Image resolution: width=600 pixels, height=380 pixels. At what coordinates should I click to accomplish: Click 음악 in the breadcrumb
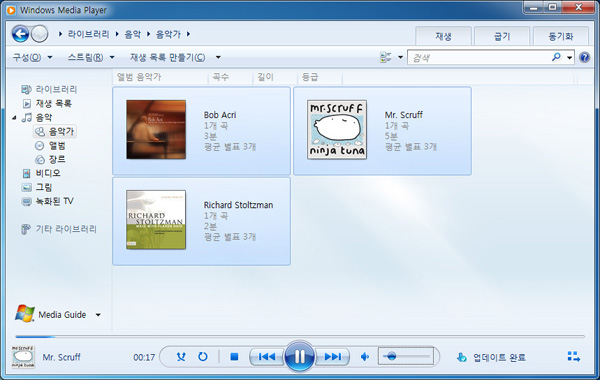(x=132, y=34)
